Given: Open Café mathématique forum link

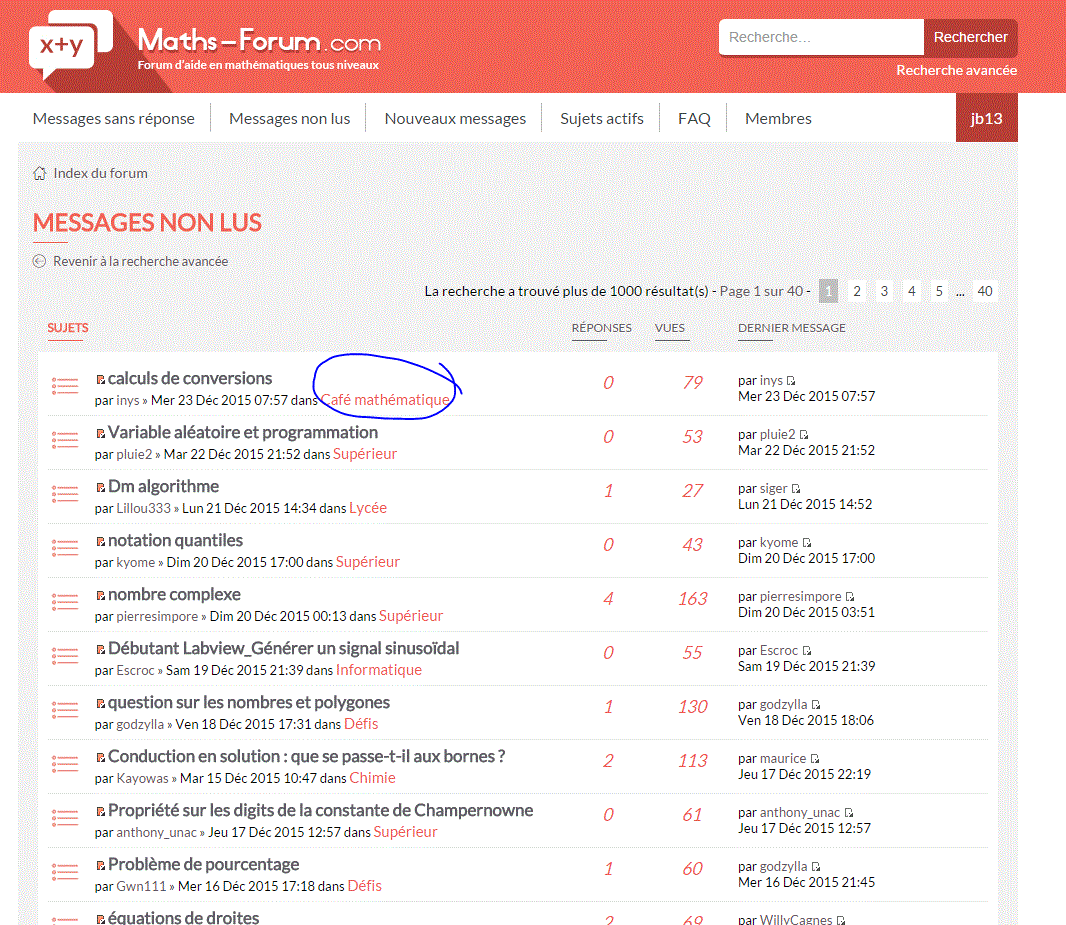Looking at the screenshot, I should (x=385, y=400).
